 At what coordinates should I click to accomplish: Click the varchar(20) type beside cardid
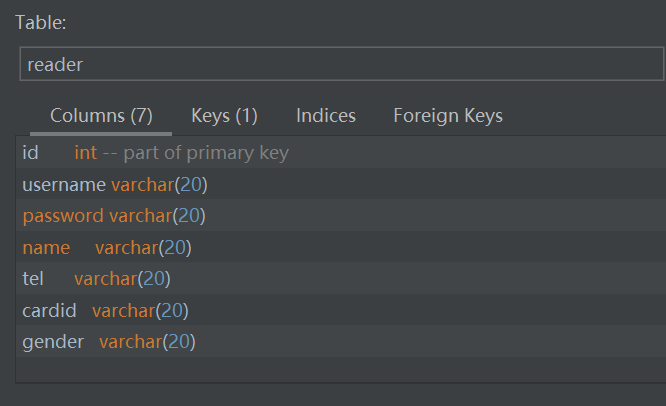click(x=140, y=311)
